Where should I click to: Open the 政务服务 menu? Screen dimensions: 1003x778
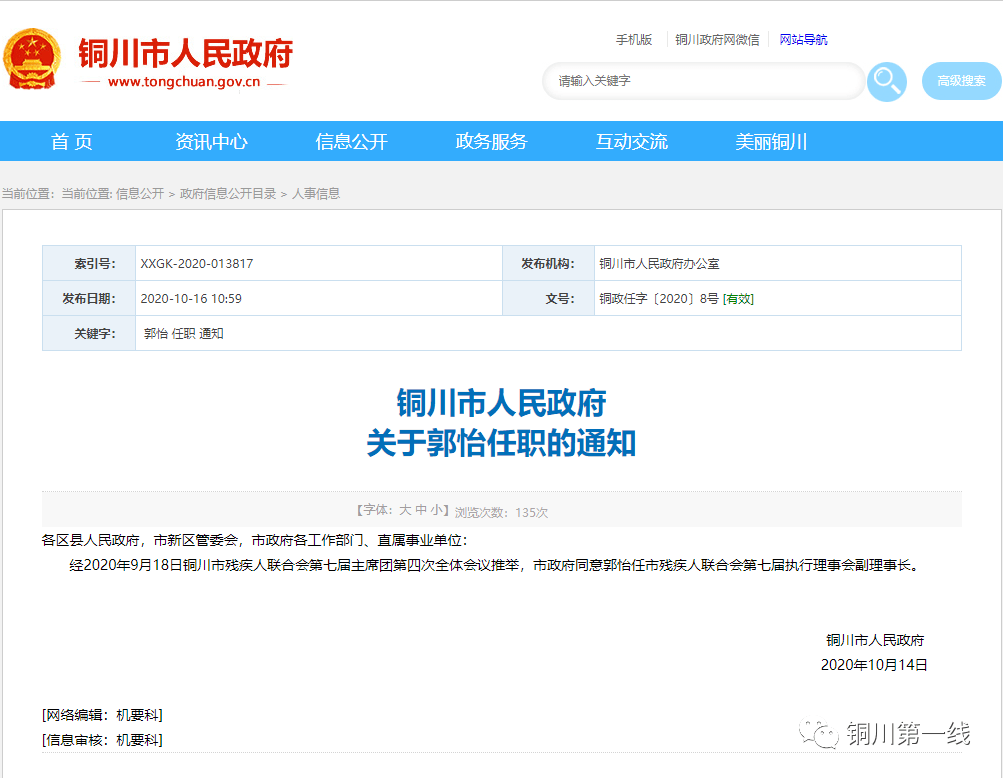coord(491,141)
